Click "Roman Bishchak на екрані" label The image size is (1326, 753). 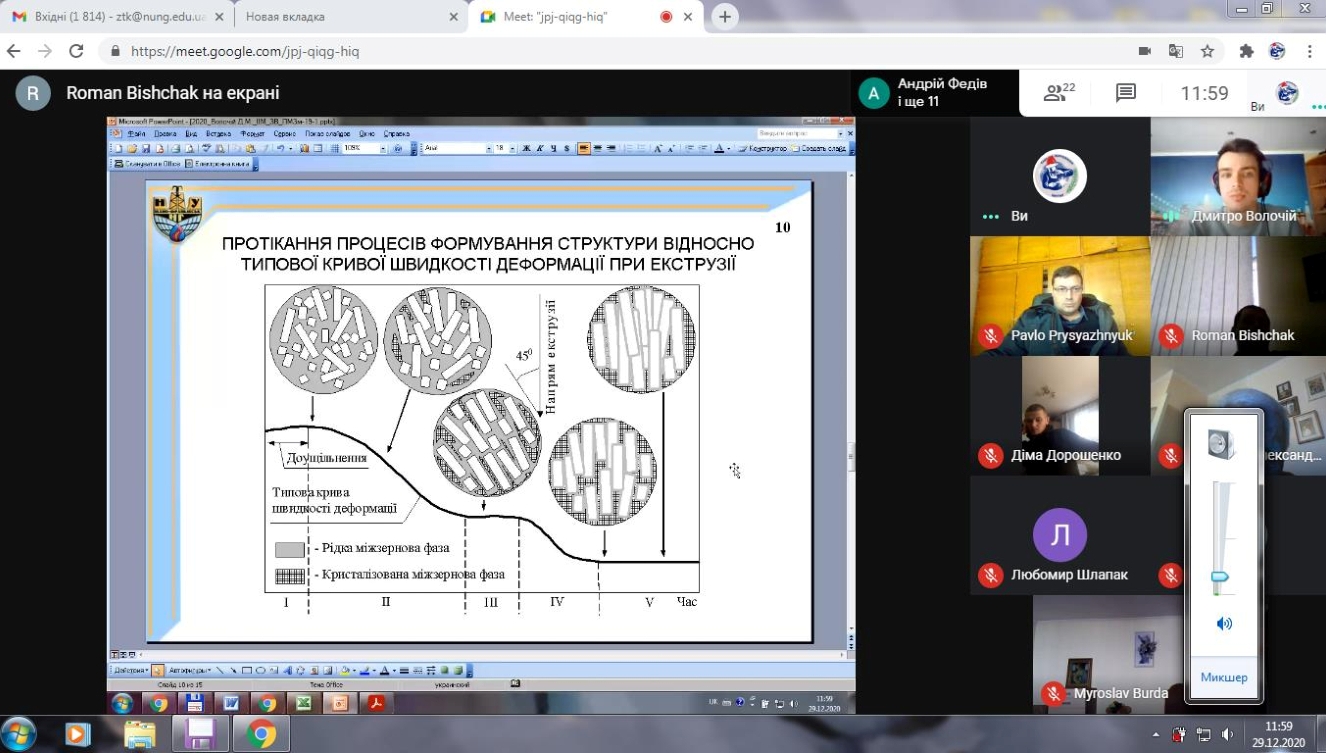click(173, 93)
